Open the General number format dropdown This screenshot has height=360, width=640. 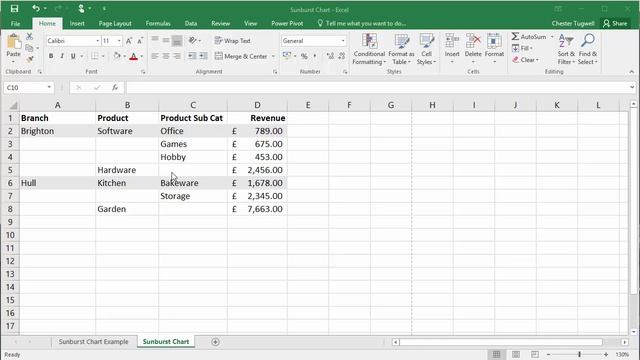[x=343, y=41]
